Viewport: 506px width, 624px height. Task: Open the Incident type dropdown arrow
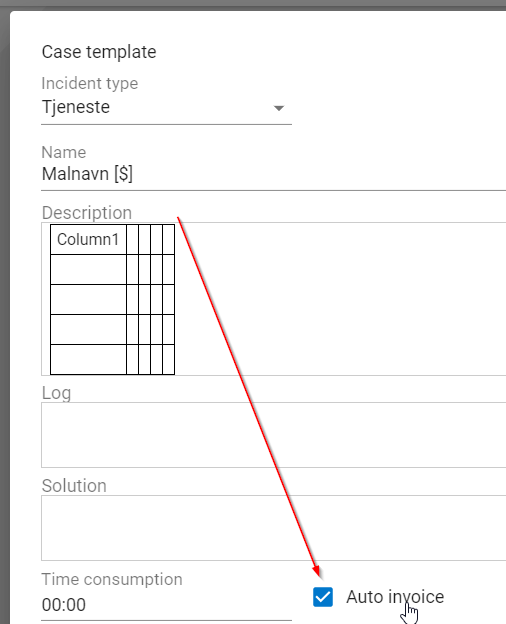point(279,108)
